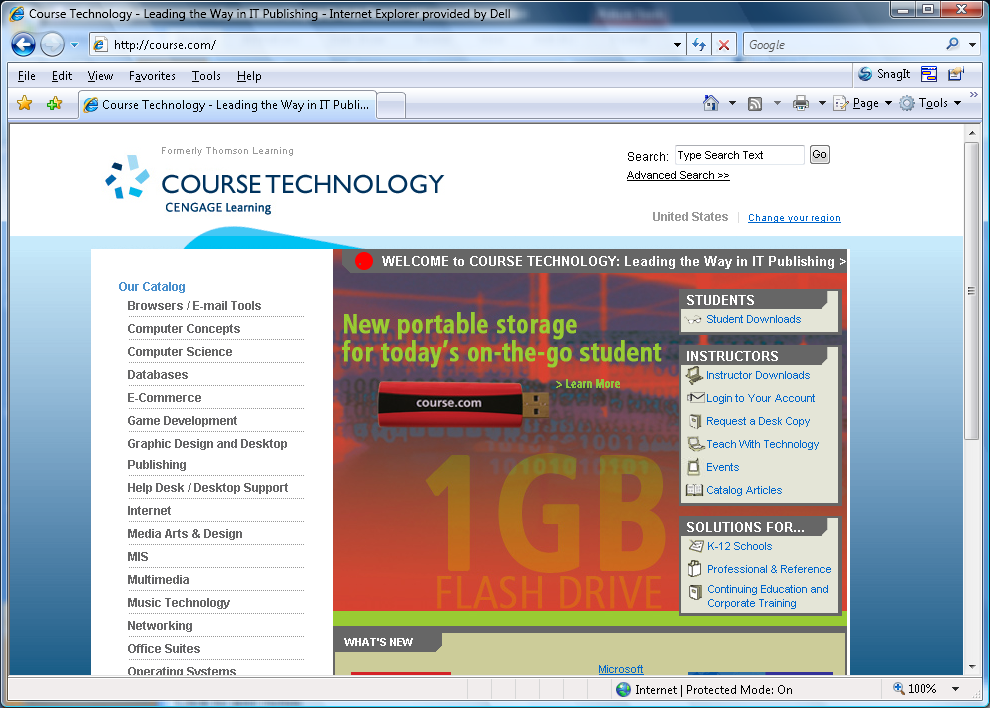Open the Help menu
Screen dimensions: 990x708
(249, 76)
